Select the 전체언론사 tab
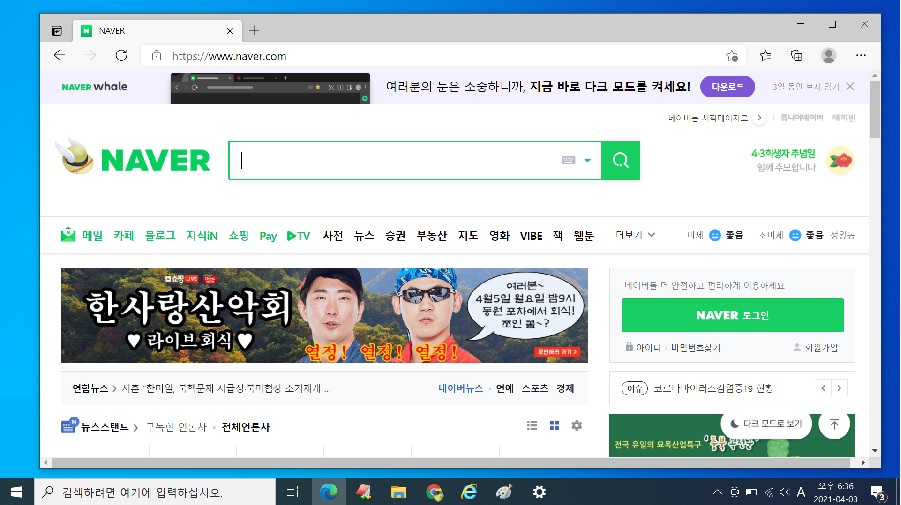901x505 pixels. (245, 427)
